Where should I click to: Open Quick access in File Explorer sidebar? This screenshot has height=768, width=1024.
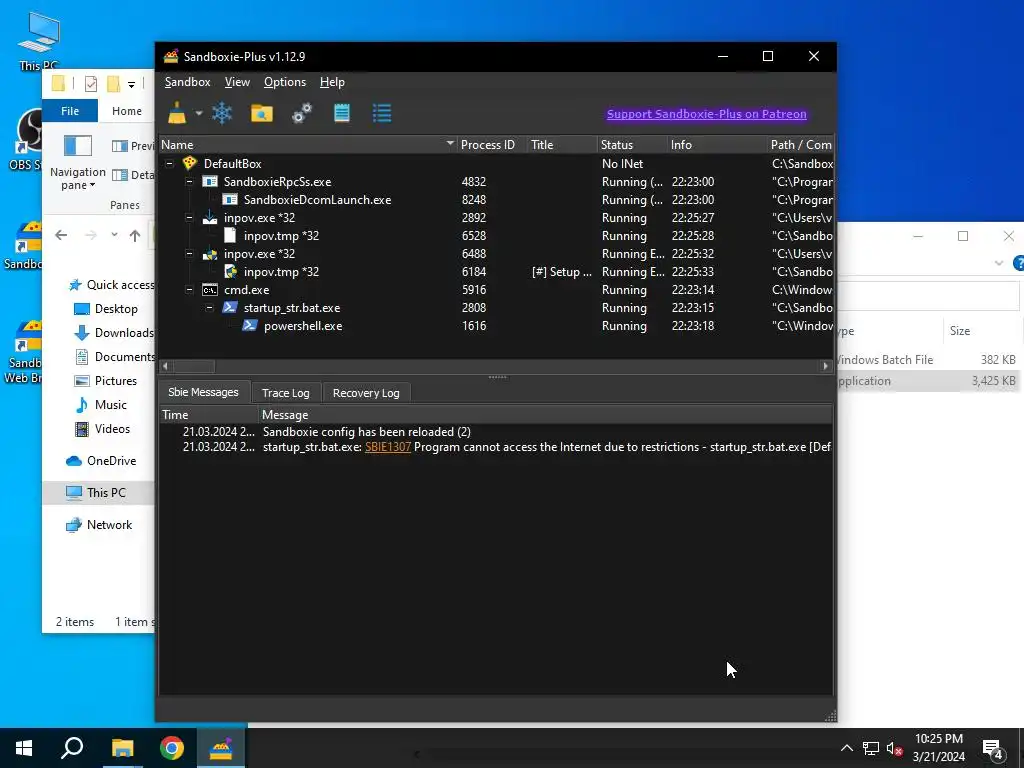click(x=112, y=285)
